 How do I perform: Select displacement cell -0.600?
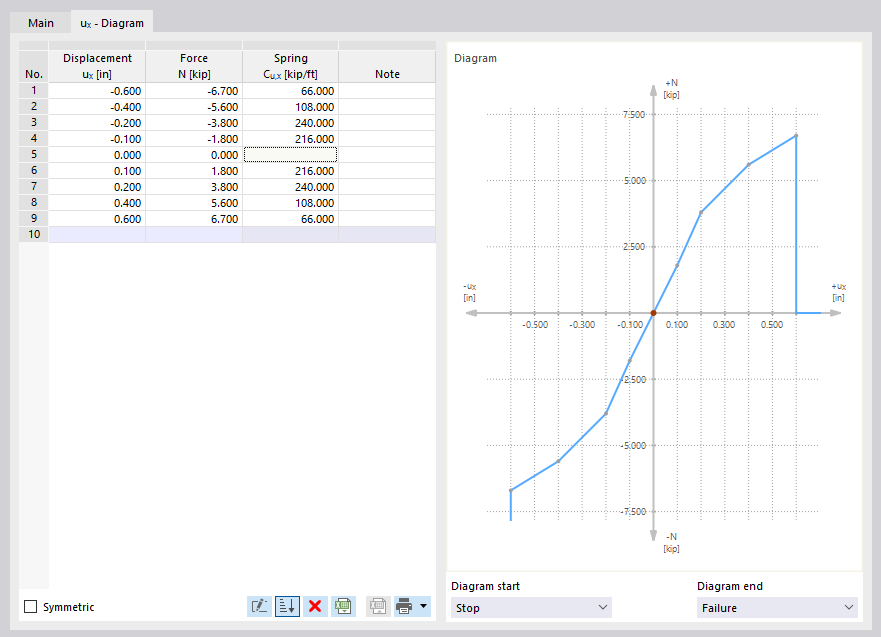pos(97,91)
